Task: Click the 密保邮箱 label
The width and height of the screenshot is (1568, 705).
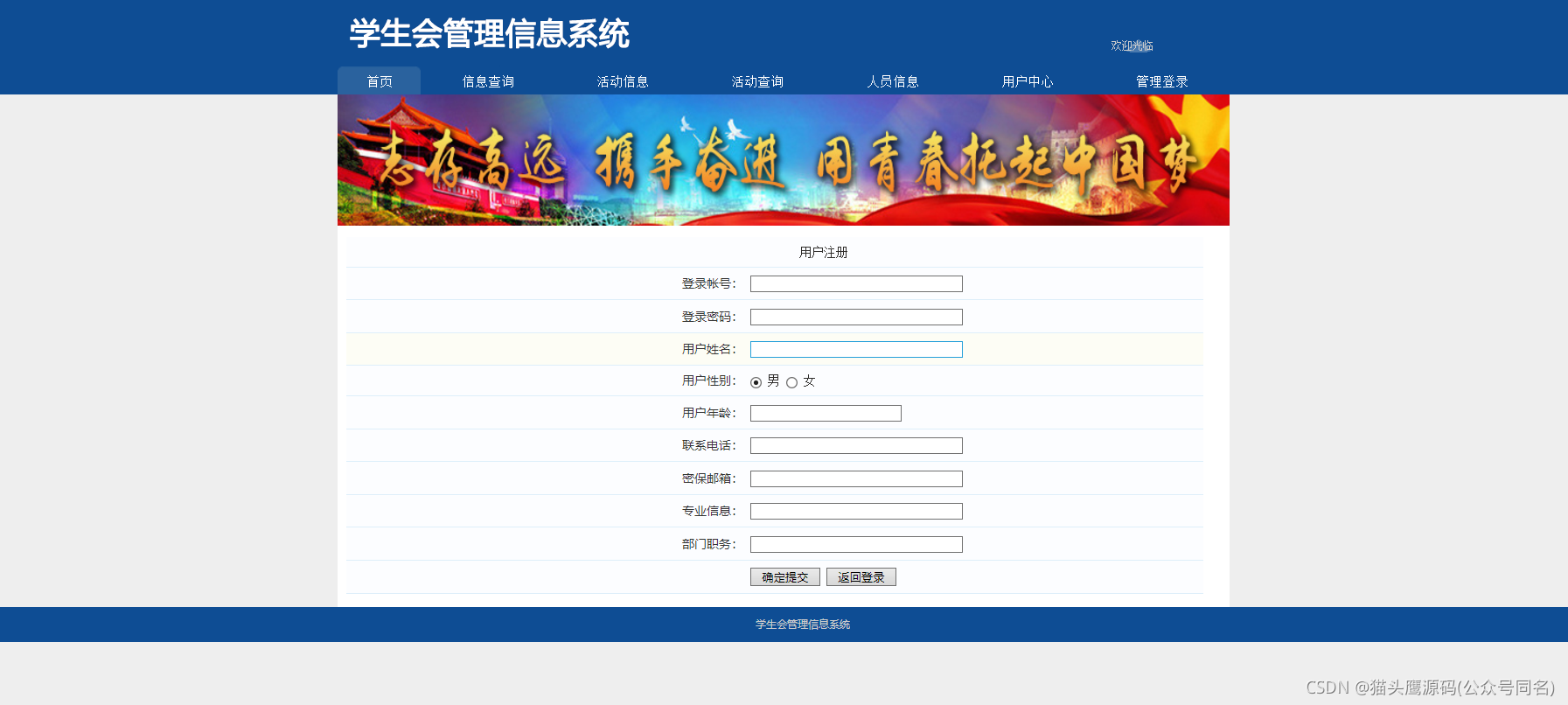Action: click(x=709, y=478)
